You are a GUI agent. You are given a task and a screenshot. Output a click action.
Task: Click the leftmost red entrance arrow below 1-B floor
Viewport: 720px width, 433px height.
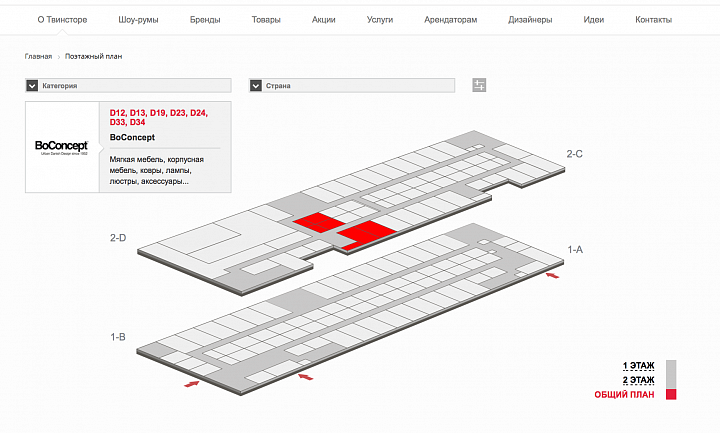click(x=191, y=383)
